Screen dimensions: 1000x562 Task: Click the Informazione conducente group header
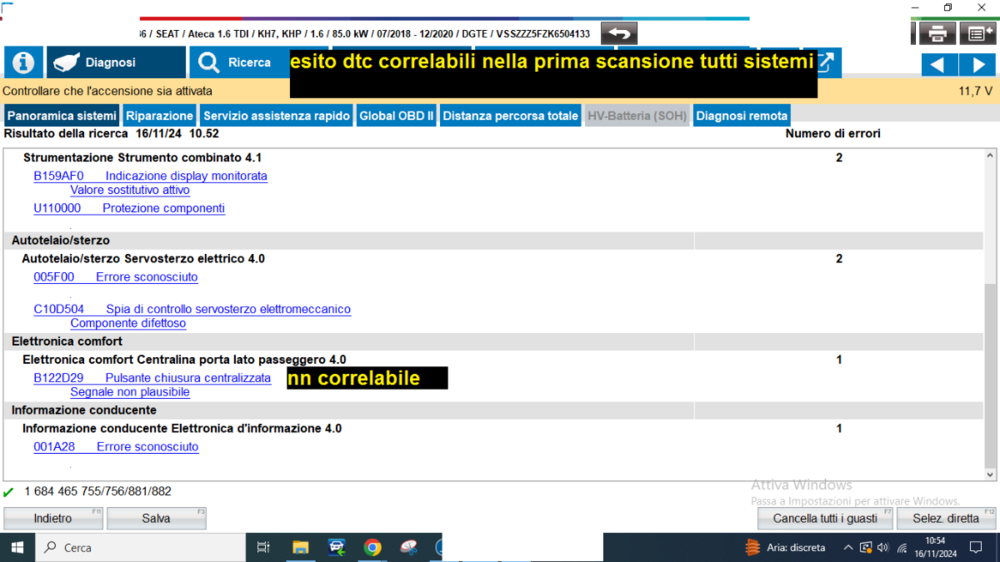84,410
